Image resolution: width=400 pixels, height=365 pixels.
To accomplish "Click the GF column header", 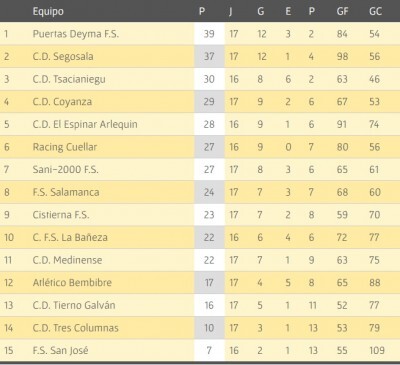I will click(342, 11).
